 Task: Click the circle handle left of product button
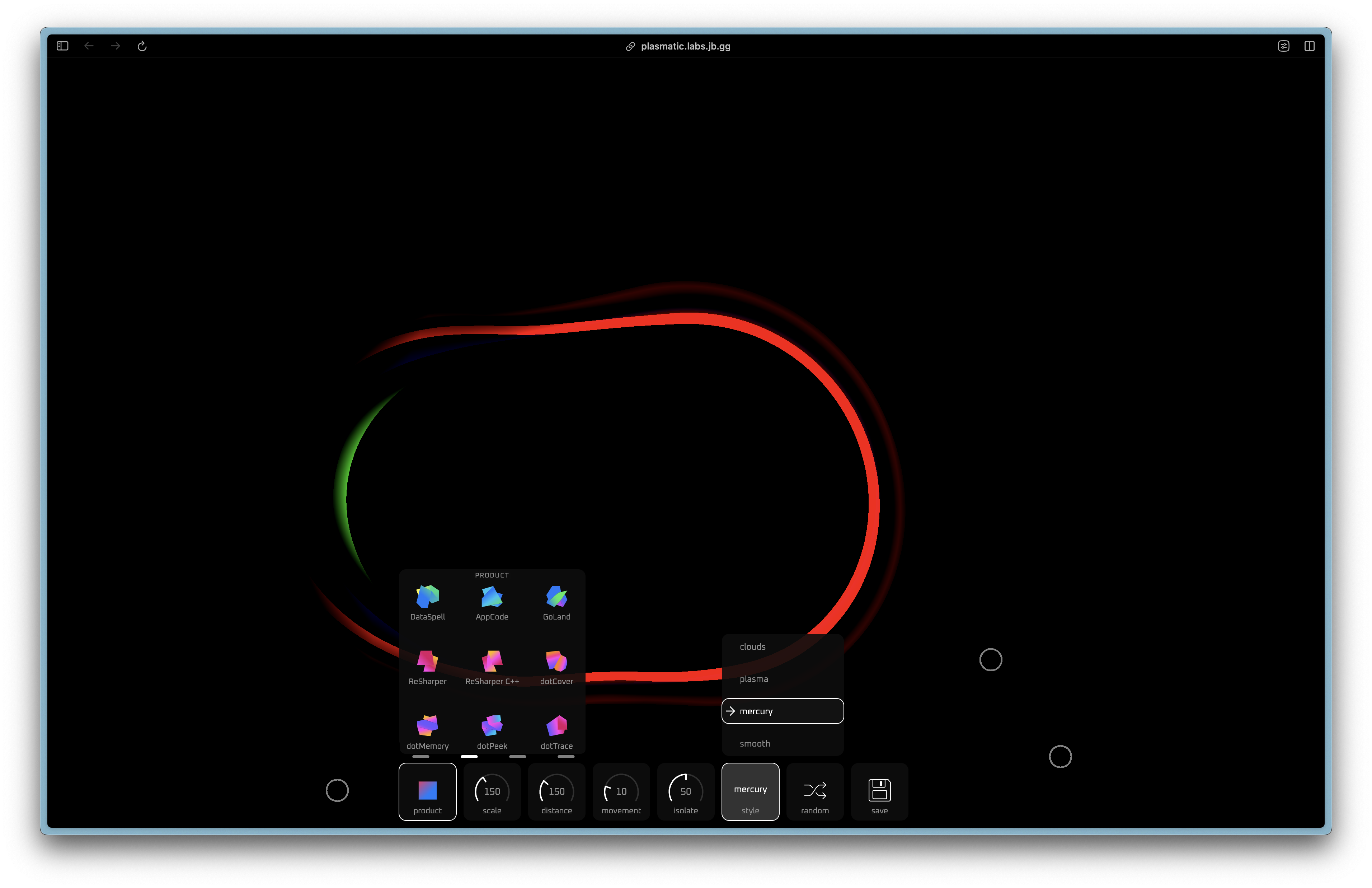(x=337, y=790)
